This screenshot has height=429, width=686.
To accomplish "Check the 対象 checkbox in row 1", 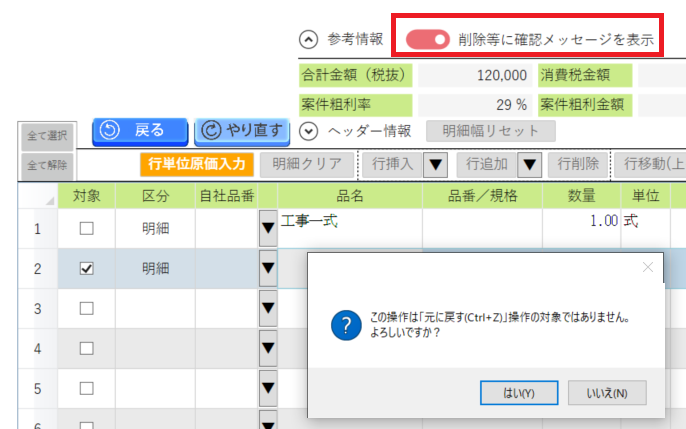I will click(86, 228).
